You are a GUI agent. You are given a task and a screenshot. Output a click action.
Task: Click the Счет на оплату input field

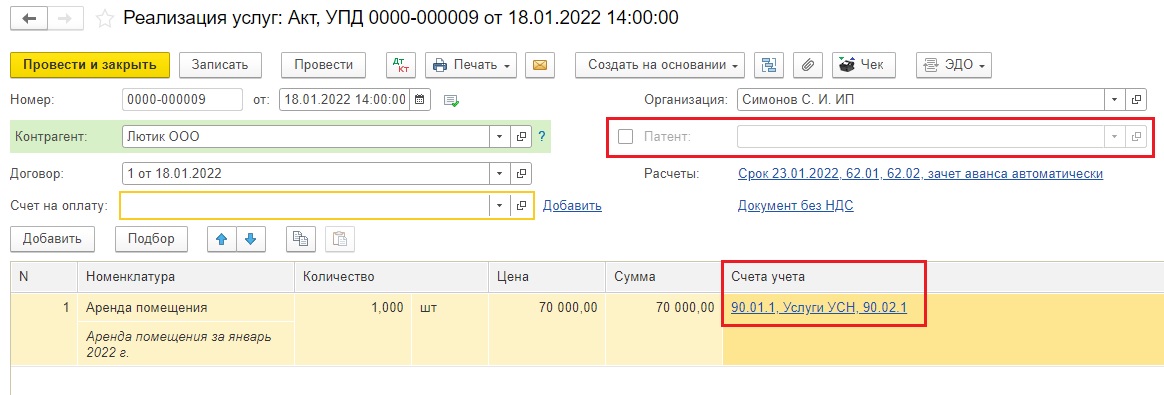point(305,206)
